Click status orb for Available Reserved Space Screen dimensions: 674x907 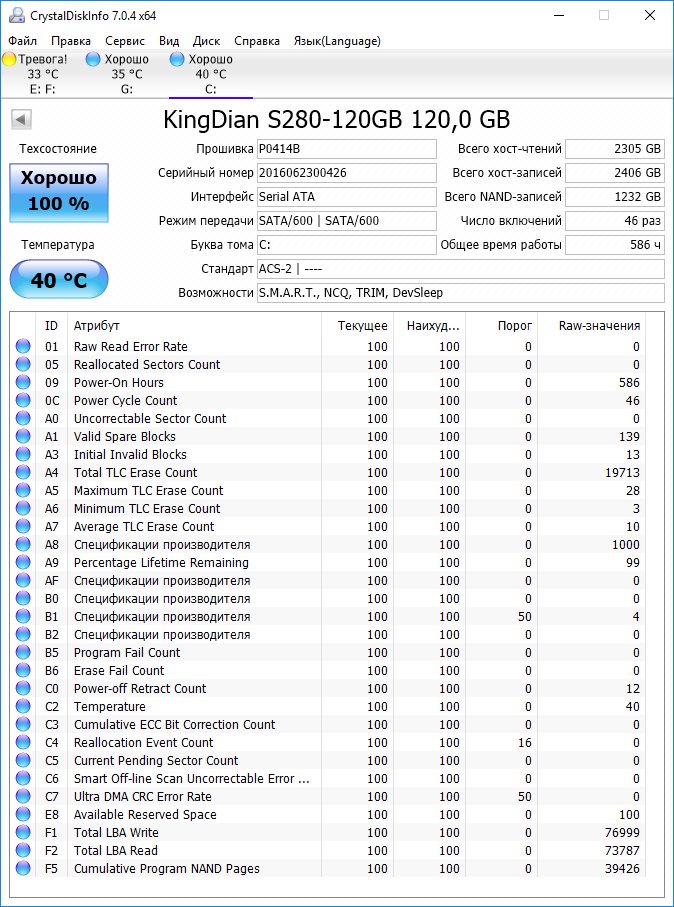(23, 814)
